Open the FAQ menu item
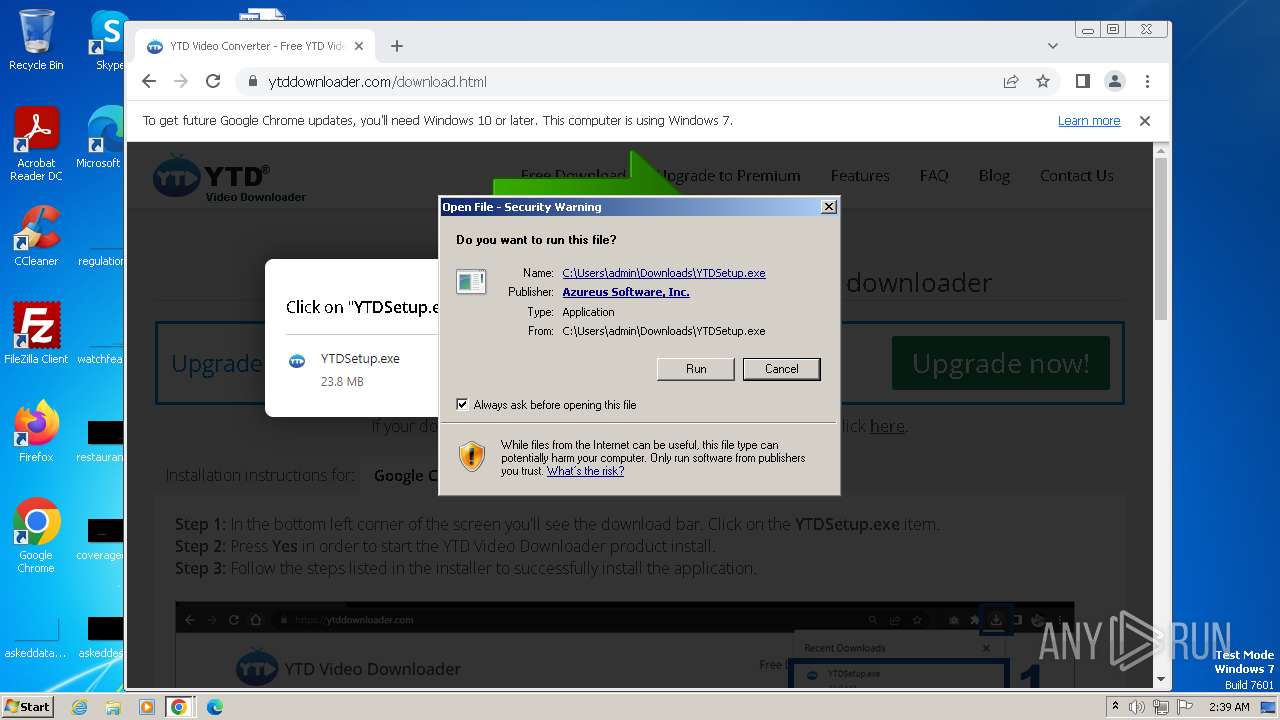The image size is (1280, 720). pos(934,176)
